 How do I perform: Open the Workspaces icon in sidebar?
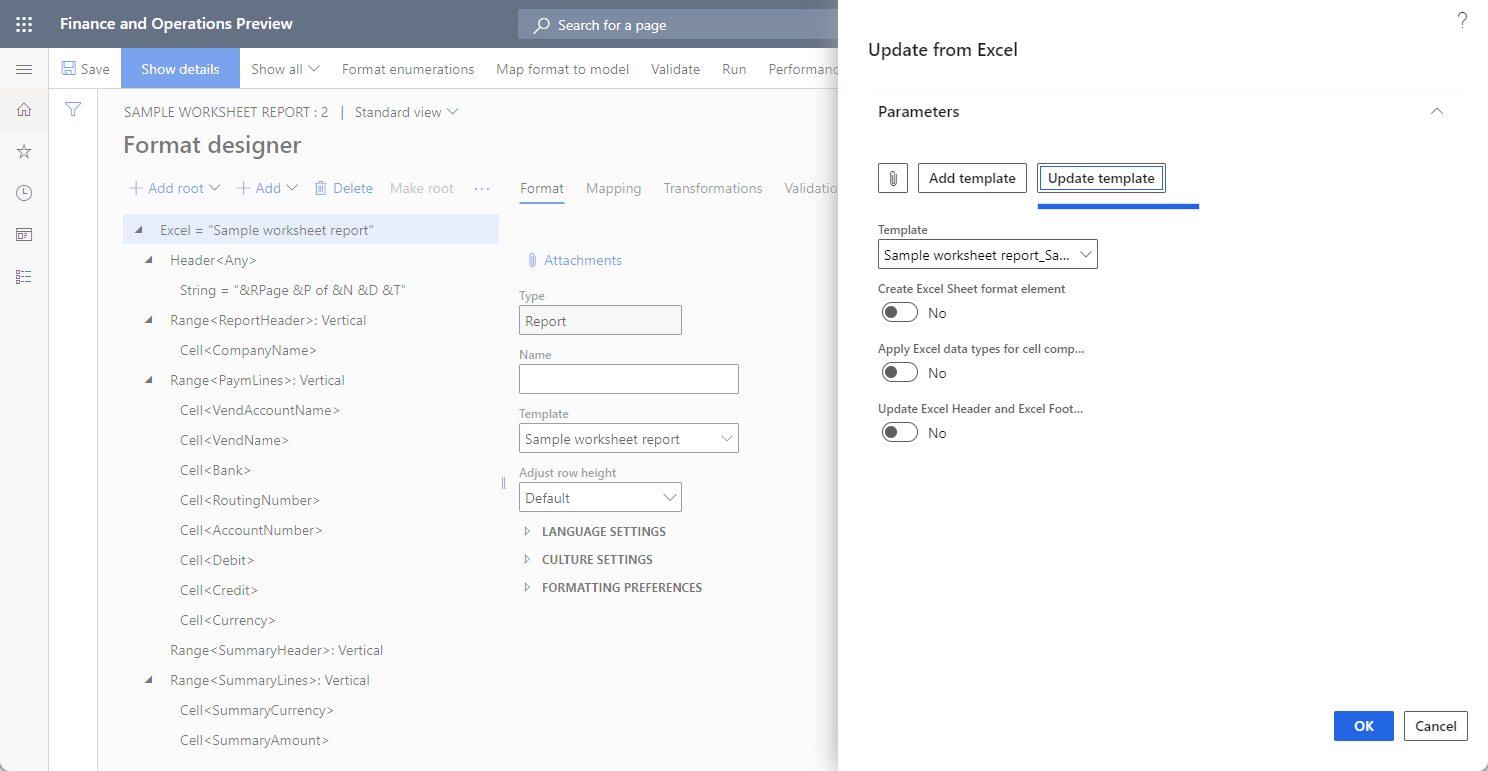point(24,234)
